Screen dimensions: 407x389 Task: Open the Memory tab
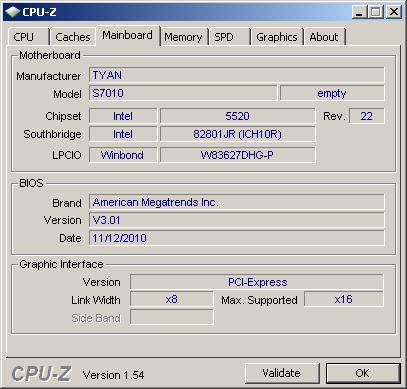click(x=183, y=37)
